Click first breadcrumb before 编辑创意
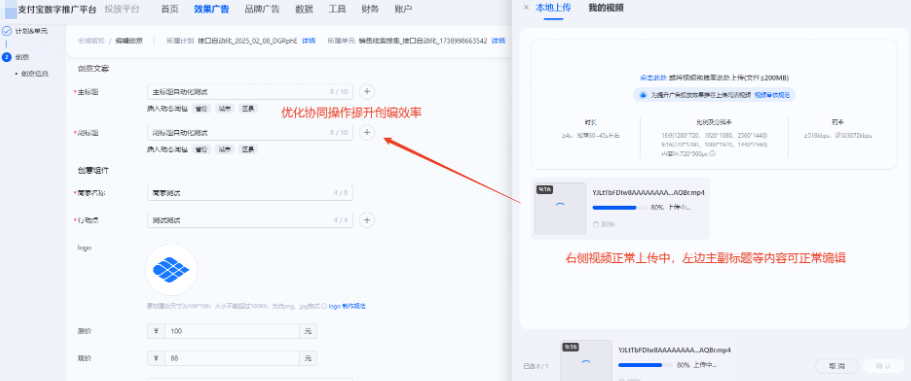The height and width of the screenshot is (381, 911). pos(91,41)
